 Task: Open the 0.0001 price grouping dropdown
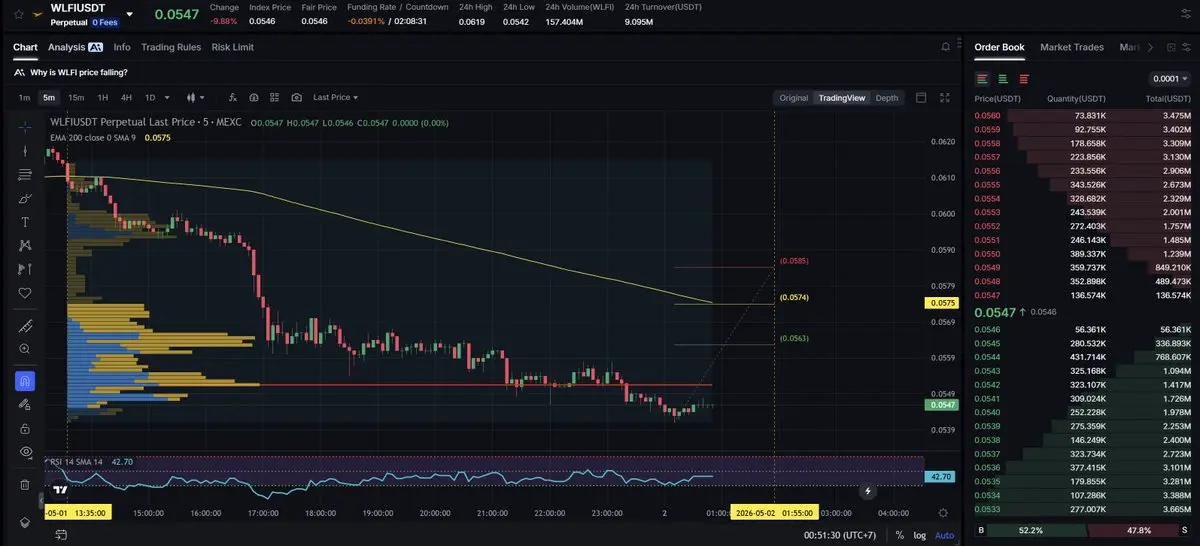coord(1170,78)
